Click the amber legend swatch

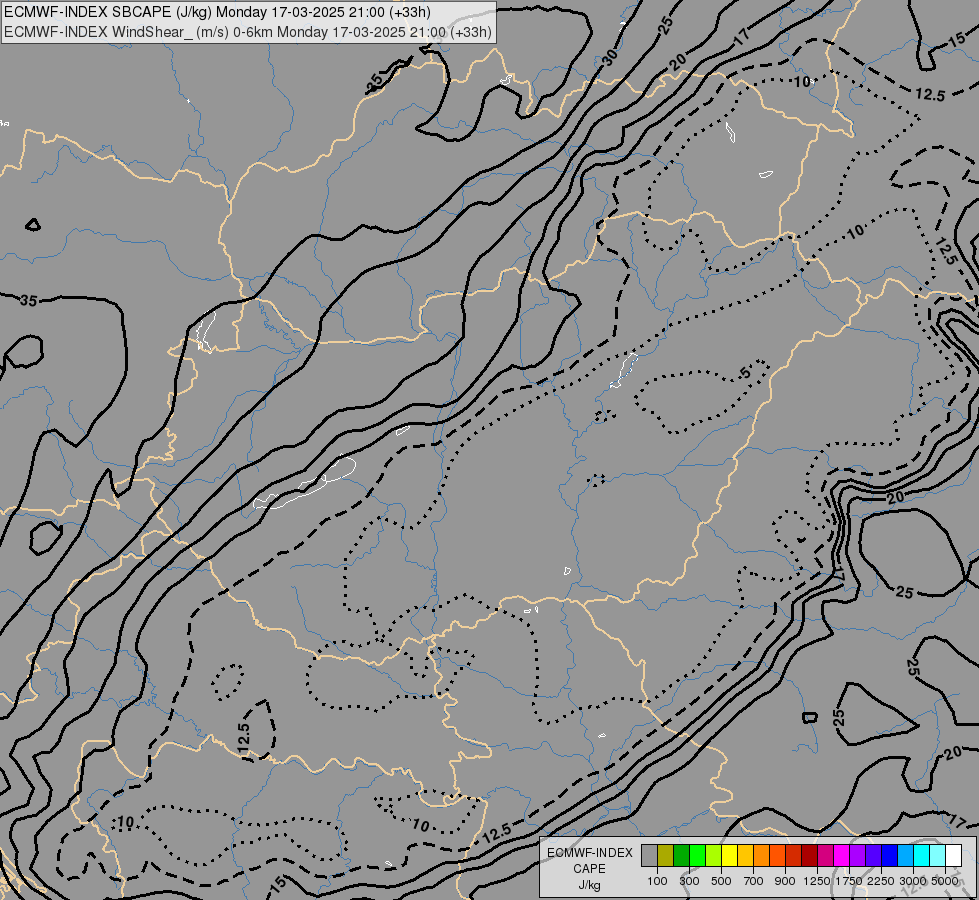click(x=745, y=856)
